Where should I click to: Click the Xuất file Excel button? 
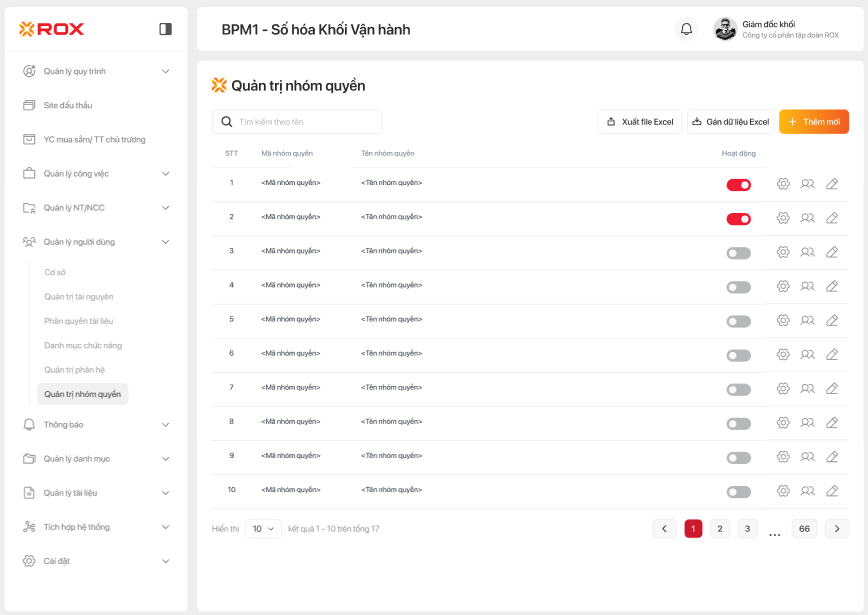coord(639,122)
